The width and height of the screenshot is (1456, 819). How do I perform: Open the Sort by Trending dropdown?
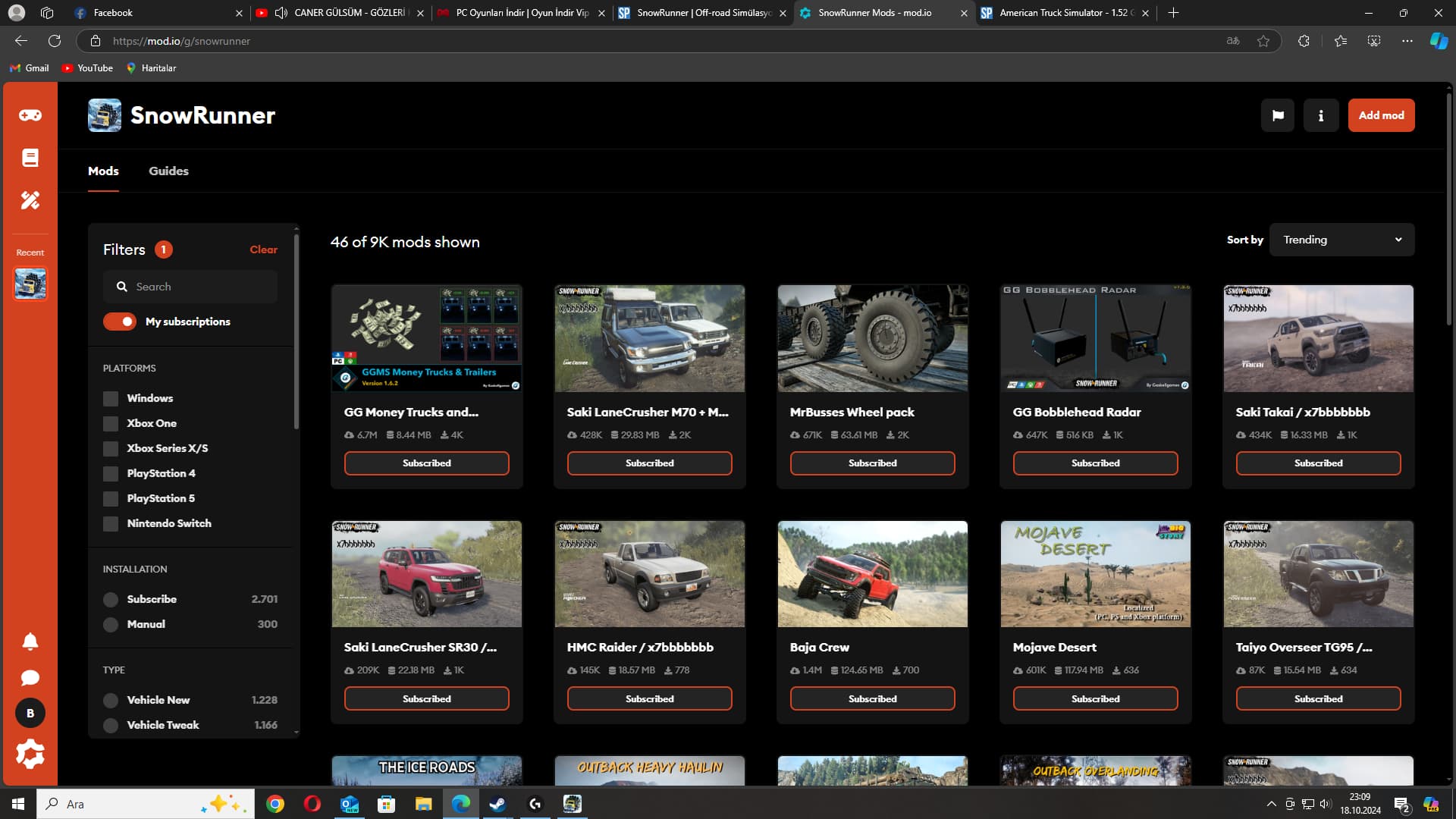pyautogui.click(x=1341, y=240)
